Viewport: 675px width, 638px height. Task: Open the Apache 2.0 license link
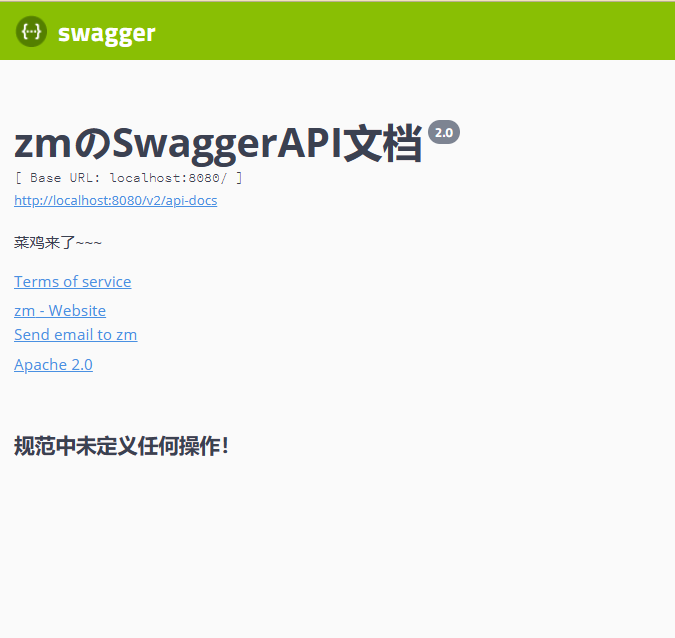(53, 365)
